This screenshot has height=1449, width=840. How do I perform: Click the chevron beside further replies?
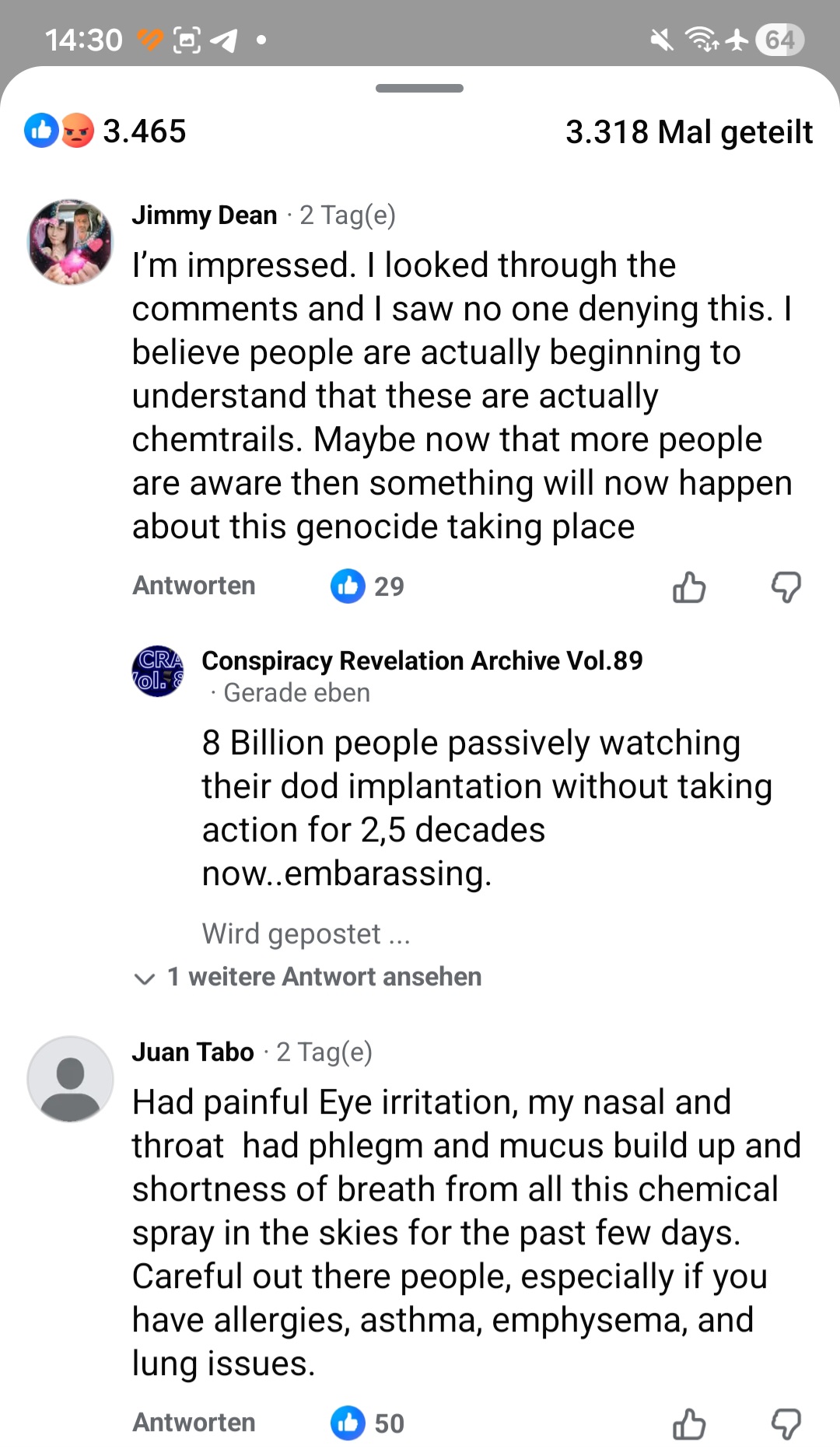coord(145,978)
